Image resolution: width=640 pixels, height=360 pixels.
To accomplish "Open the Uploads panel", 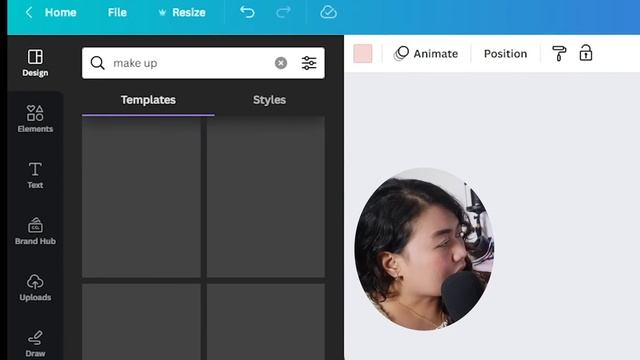I will point(35,287).
